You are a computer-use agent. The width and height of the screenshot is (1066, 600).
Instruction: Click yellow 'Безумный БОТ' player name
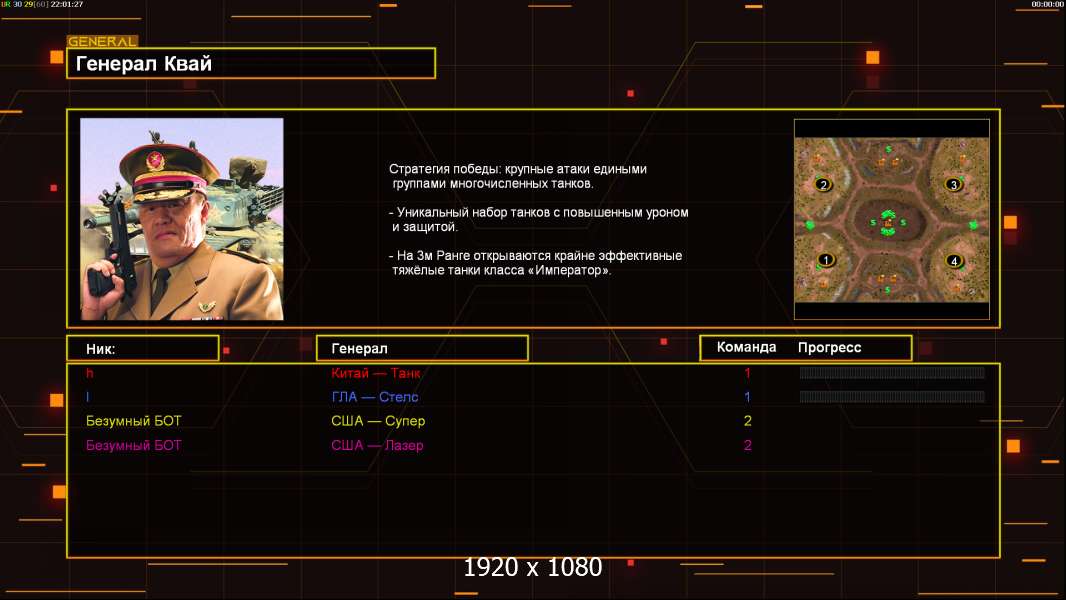coord(134,421)
